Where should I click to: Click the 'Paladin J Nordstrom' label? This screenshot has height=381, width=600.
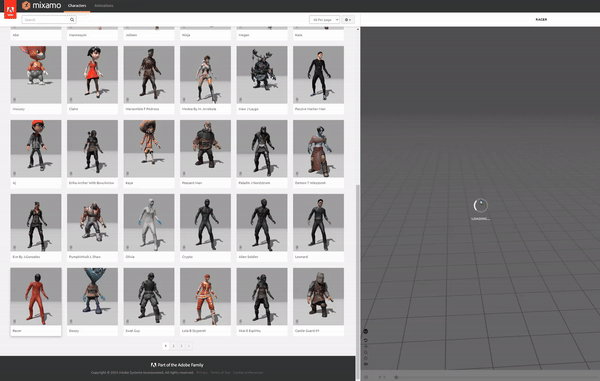tap(254, 183)
